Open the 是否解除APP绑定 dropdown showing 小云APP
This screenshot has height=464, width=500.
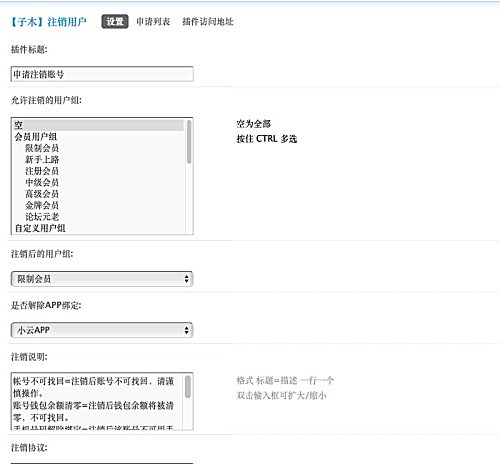tap(102, 330)
